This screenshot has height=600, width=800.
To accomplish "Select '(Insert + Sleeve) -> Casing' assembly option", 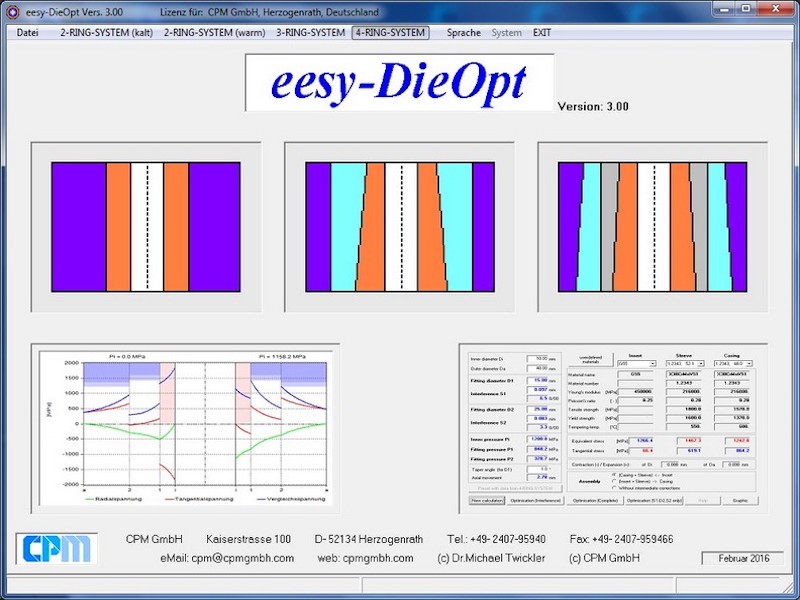I will point(643,481).
